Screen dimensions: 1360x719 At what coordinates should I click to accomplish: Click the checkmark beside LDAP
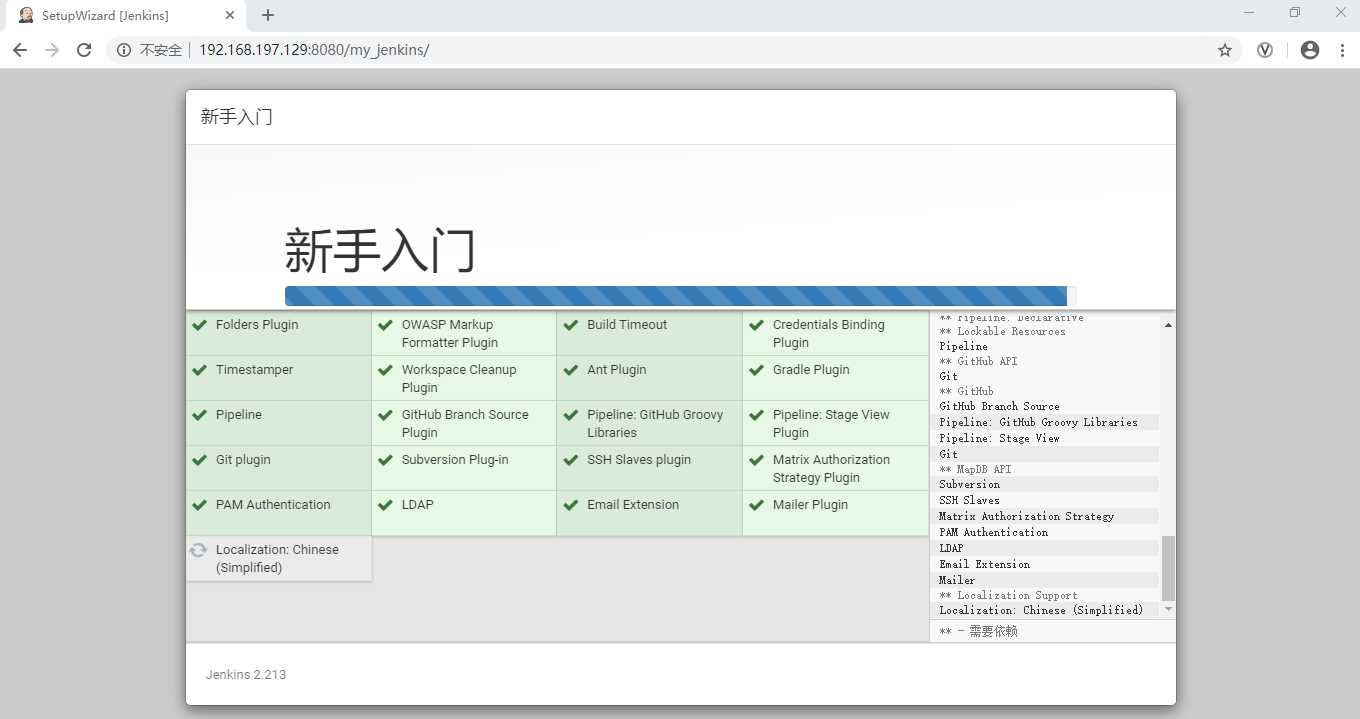pos(385,505)
